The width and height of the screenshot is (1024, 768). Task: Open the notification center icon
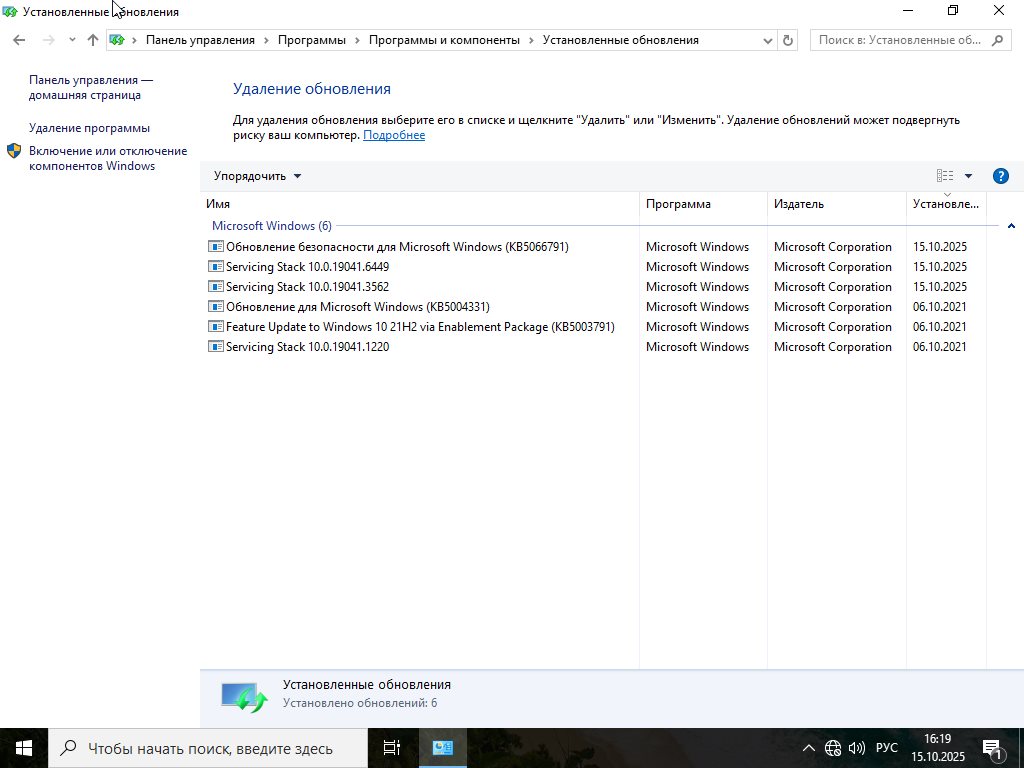coord(993,748)
